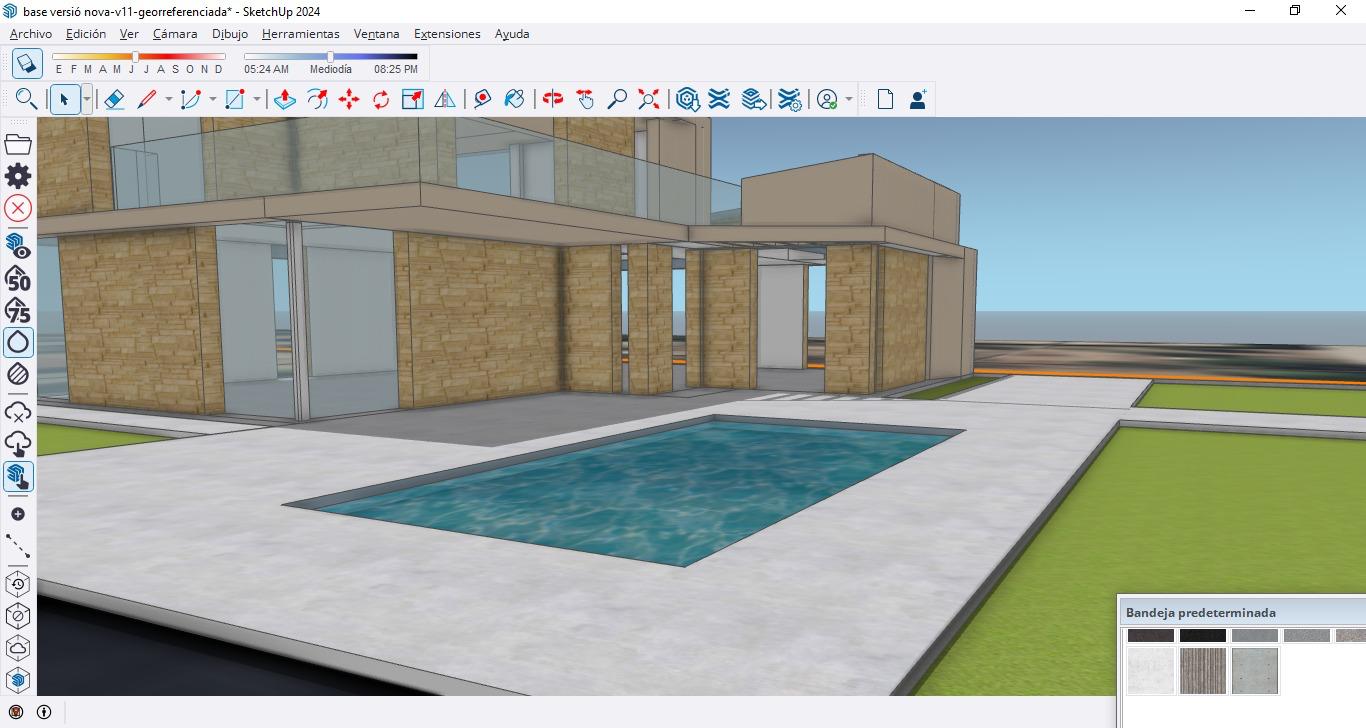Open the Herramientas menu
The height and width of the screenshot is (728, 1366).
pos(300,34)
